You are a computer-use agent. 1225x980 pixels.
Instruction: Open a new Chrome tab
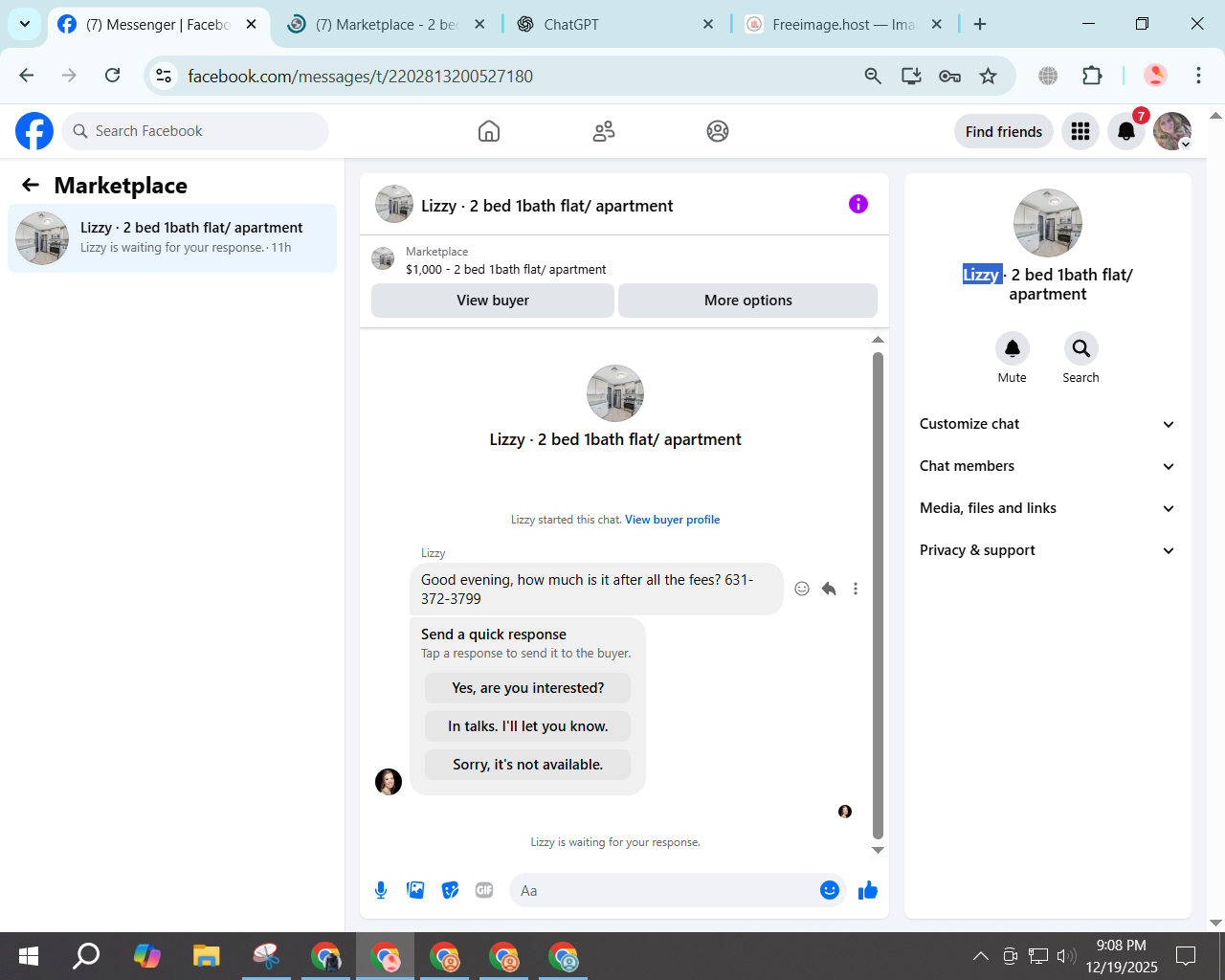[x=980, y=25]
